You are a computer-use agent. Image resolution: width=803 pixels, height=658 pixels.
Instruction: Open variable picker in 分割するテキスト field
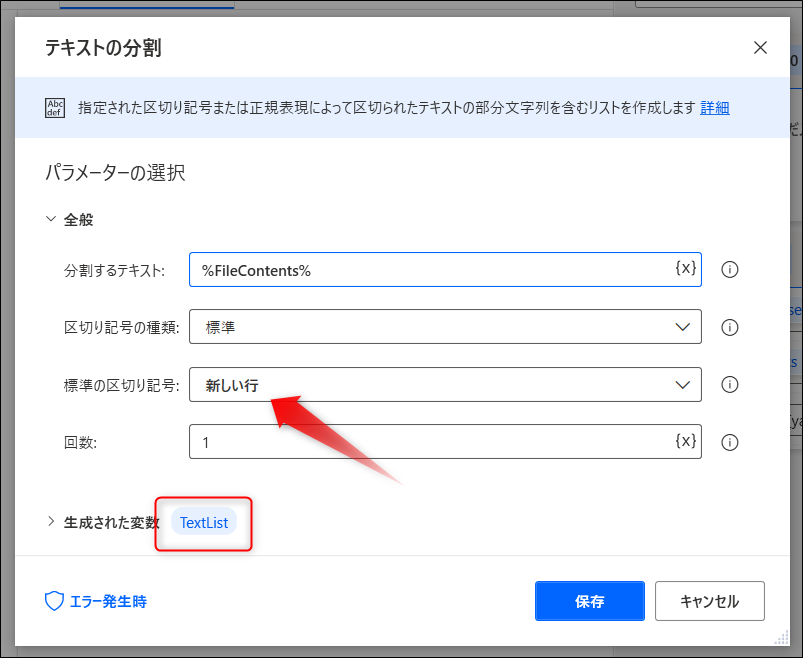685,268
